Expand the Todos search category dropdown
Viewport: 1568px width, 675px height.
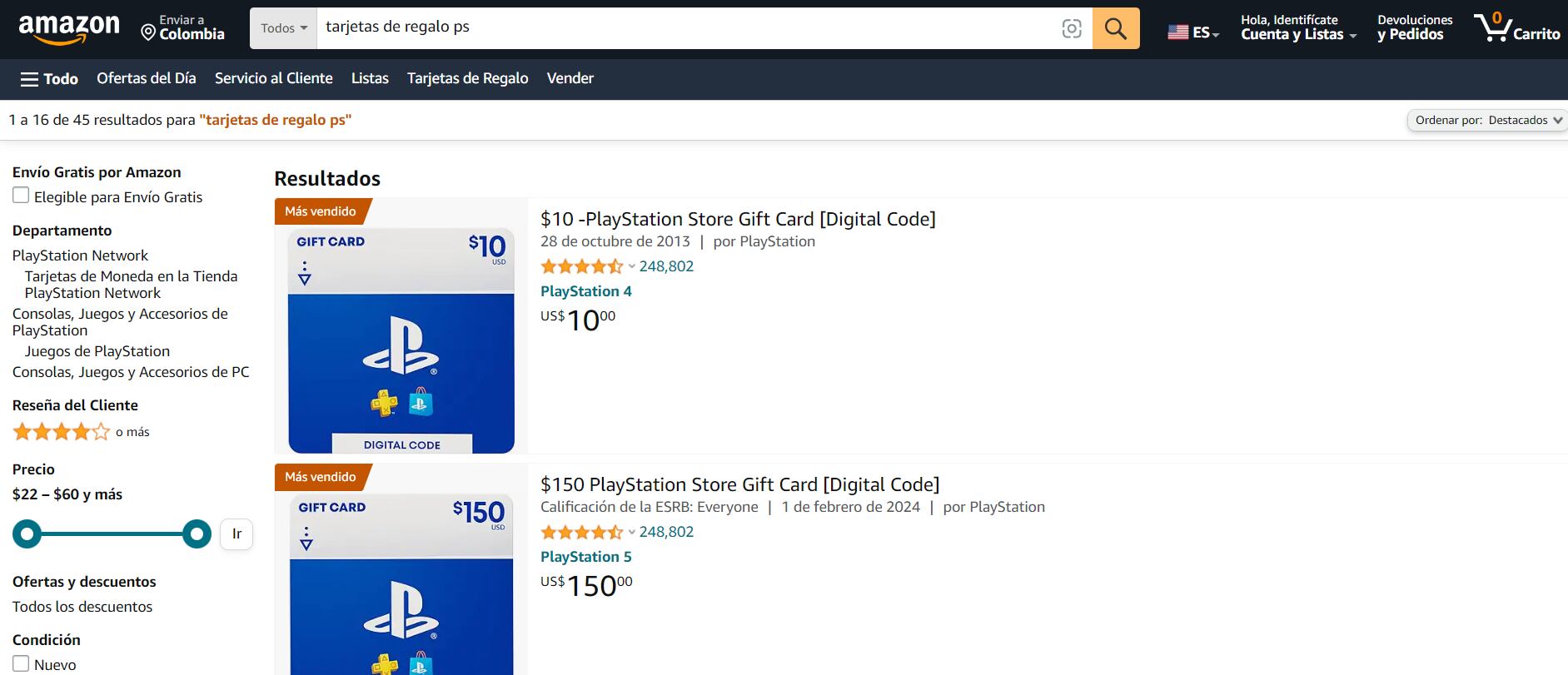283,28
